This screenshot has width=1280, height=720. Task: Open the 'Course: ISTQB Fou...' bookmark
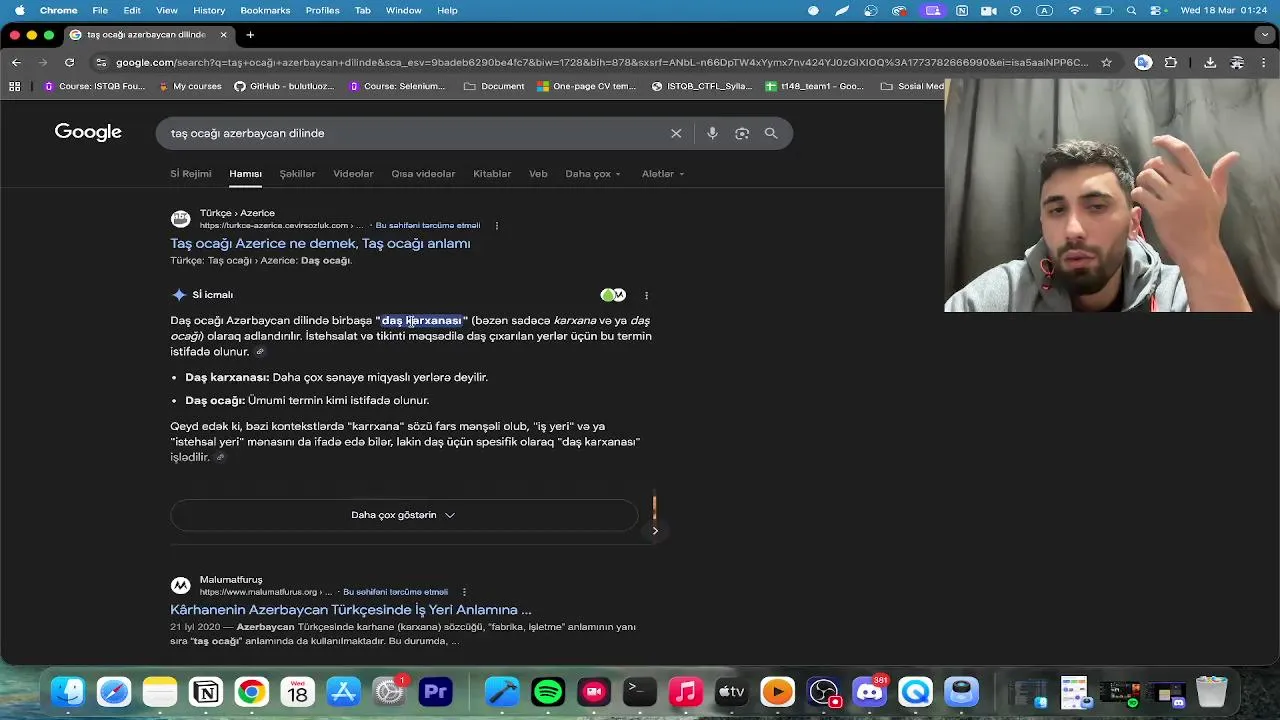[x=95, y=86]
